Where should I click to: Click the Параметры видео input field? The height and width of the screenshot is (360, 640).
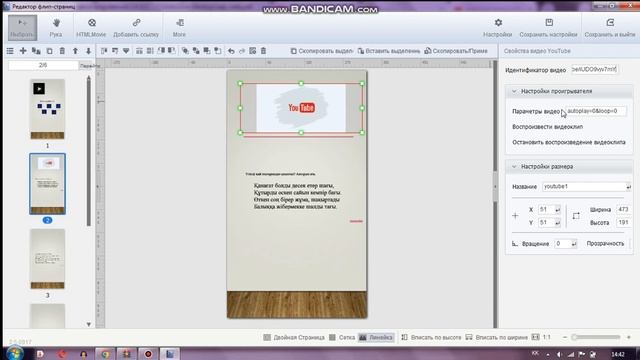tap(596, 111)
